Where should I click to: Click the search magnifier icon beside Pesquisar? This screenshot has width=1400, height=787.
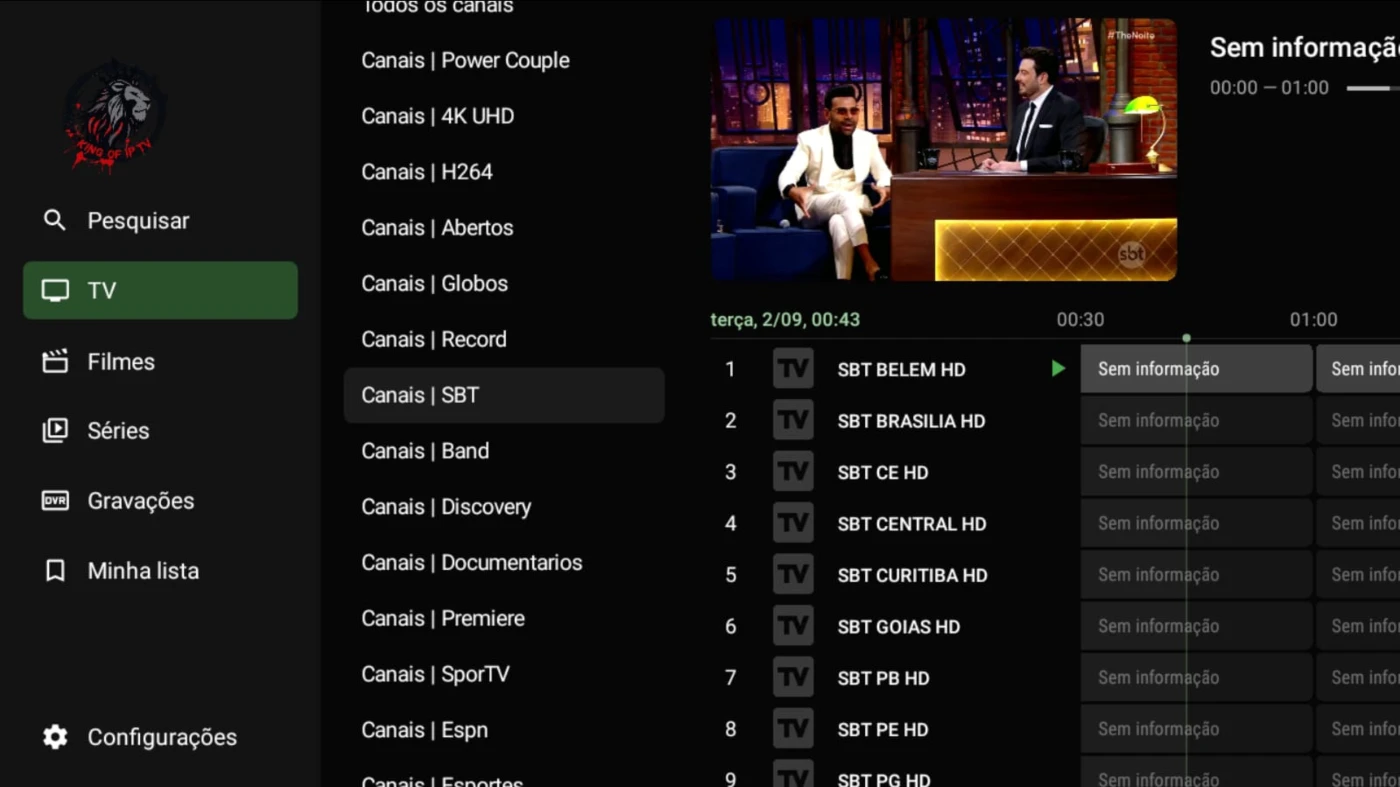[55, 220]
